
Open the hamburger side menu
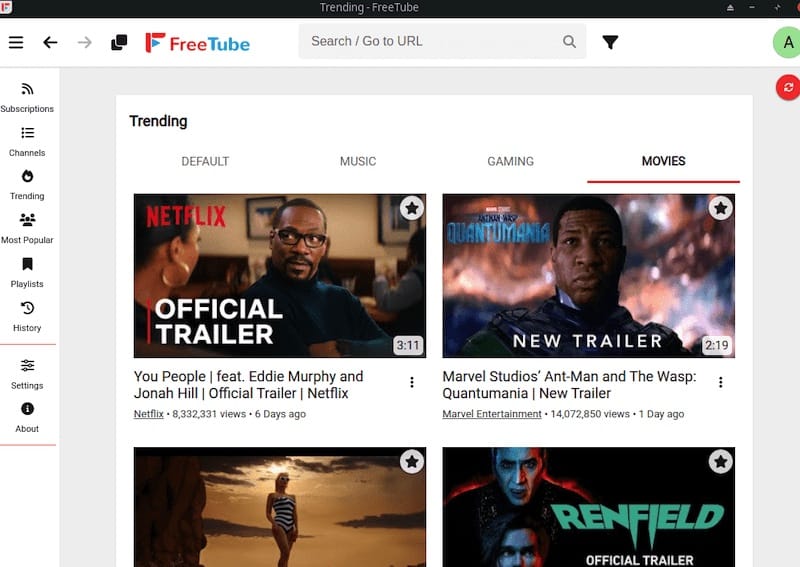click(x=16, y=42)
